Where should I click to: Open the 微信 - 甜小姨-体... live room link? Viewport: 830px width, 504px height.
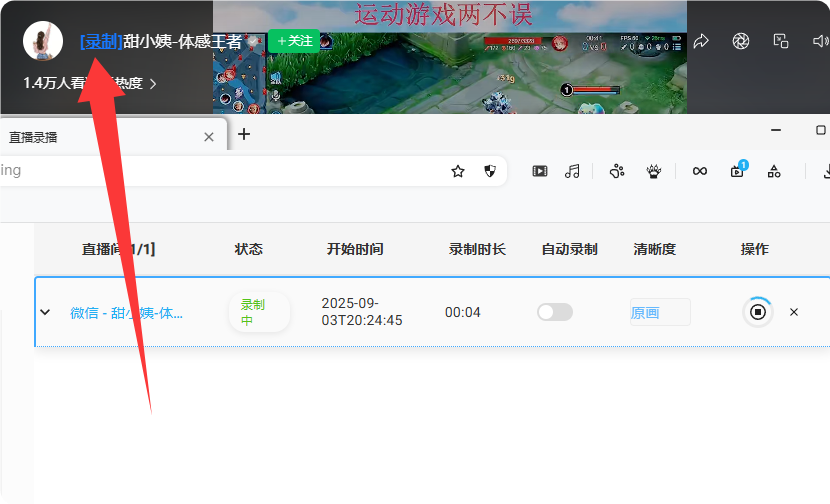coord(127,313)
